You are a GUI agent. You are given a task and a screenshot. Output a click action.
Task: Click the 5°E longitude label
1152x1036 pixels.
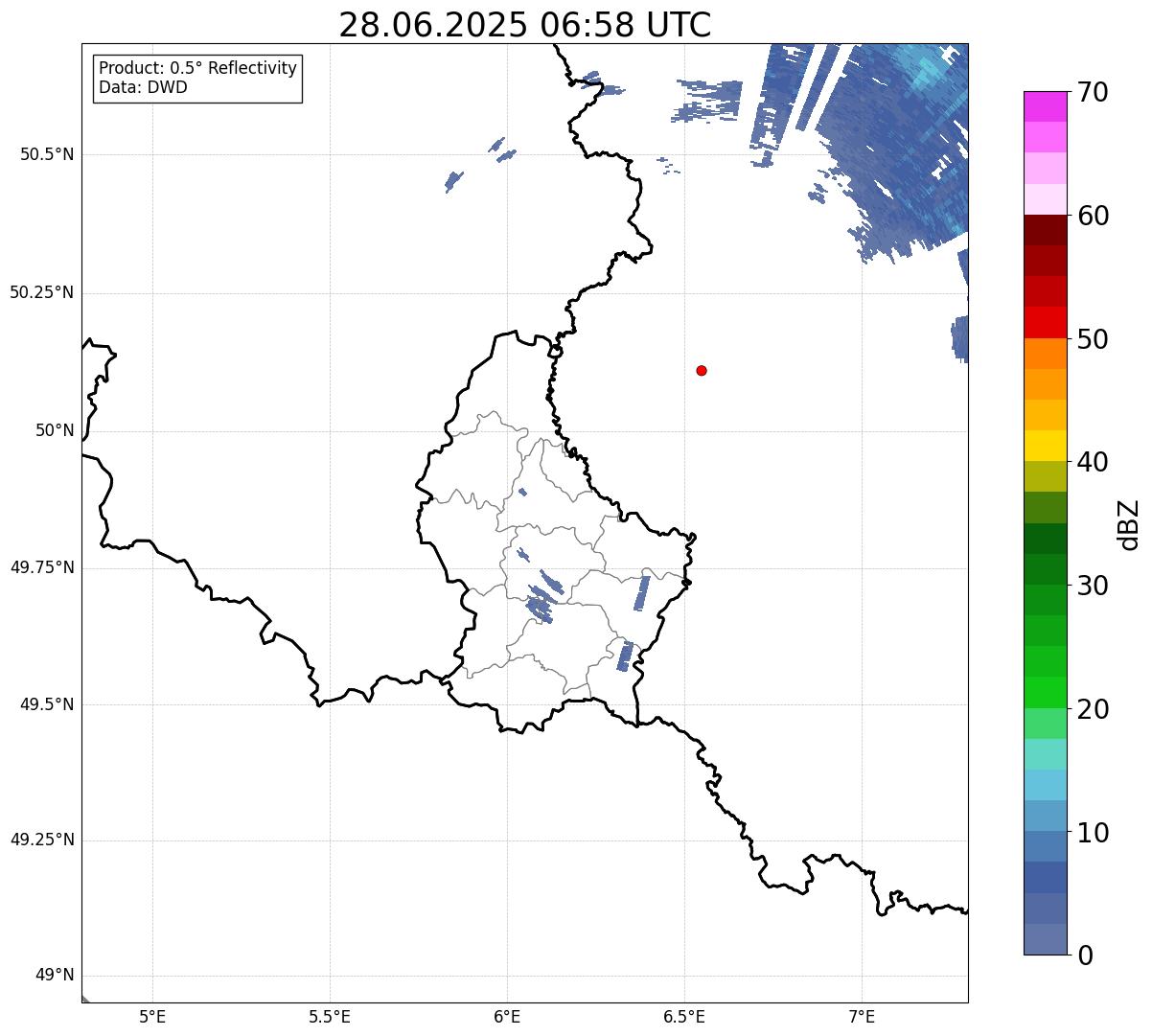point(152,1016)
